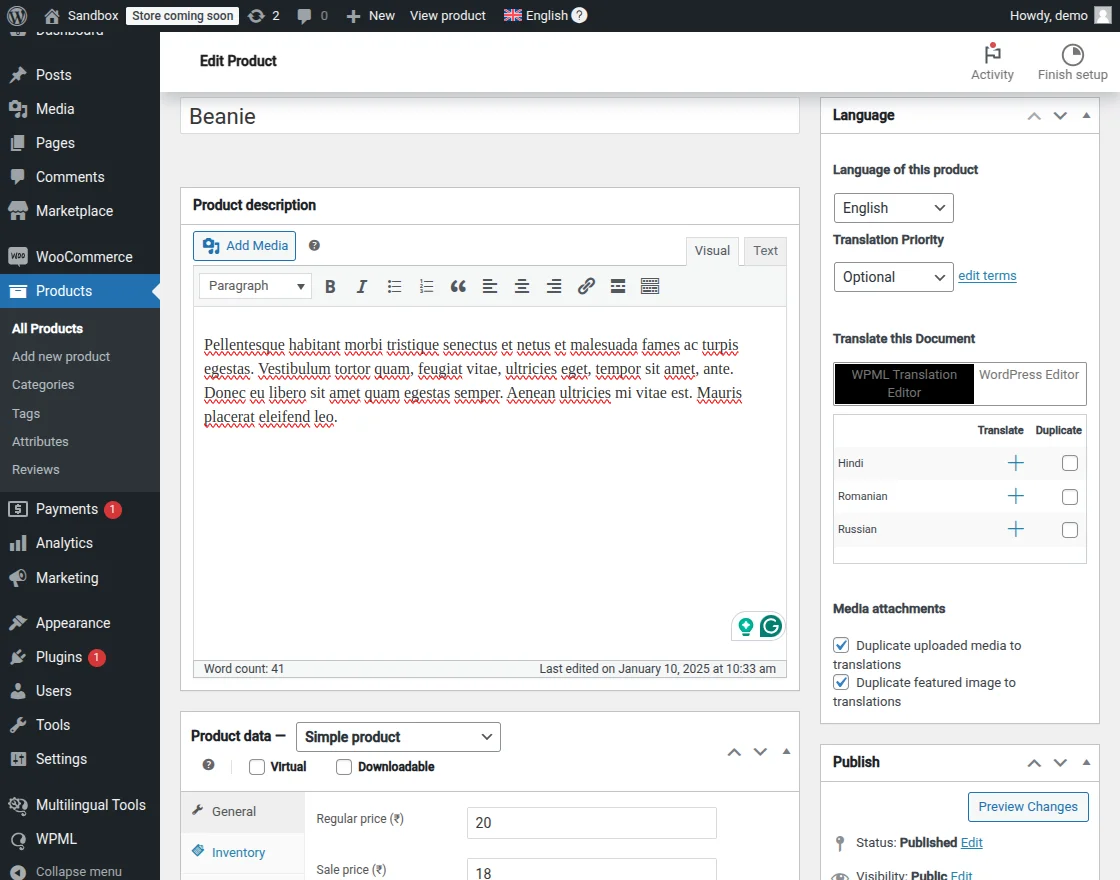Uncheck Duplicate uploaded media to translations
The height and width of the screenshot is (880, 1120).
click(842, 646)
